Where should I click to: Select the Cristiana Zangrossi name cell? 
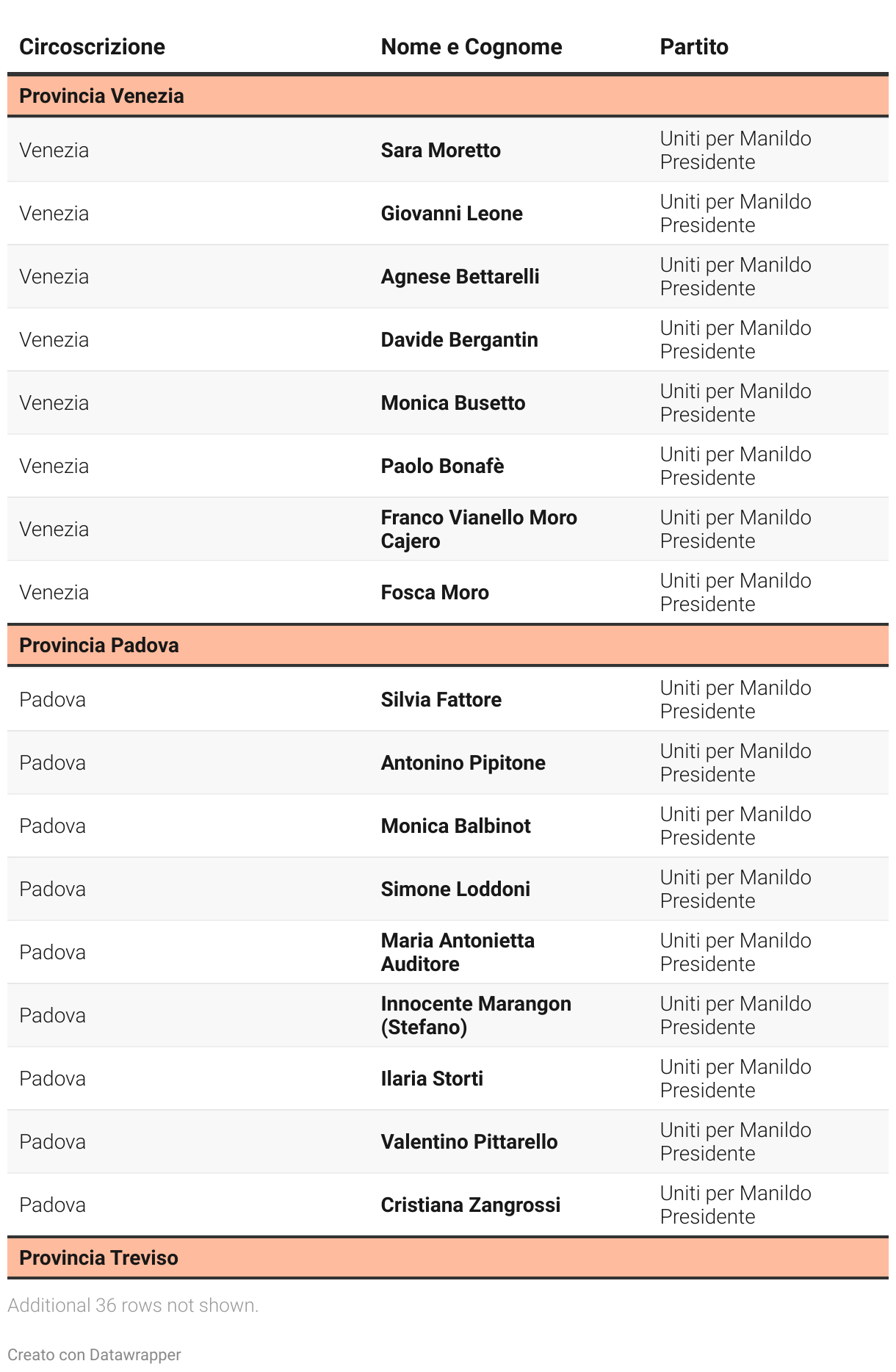coord(470,1205)
